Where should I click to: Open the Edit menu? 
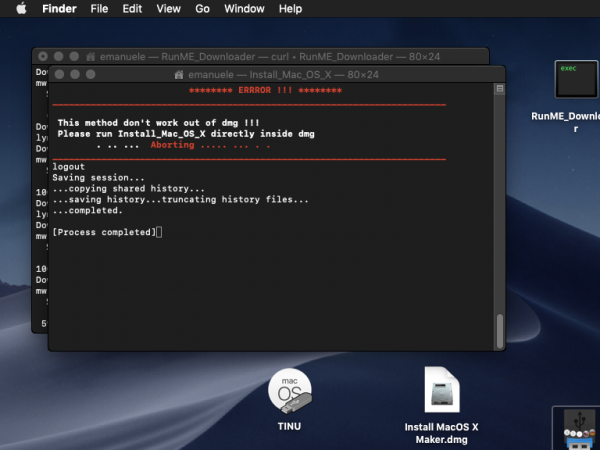tap(132, 8)
